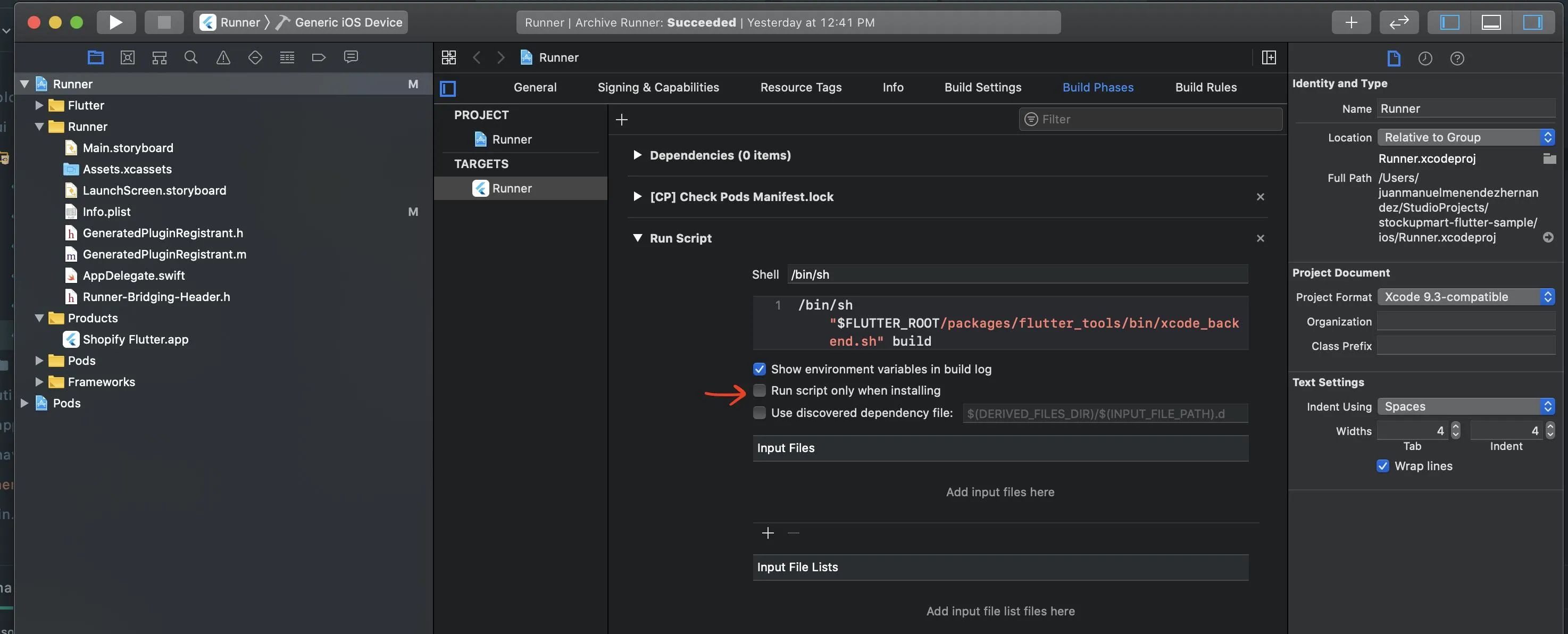This screenshot has width=1568, height=634.
Task: Click the Add Editor split icon
Action: (x=1269, y=57)
